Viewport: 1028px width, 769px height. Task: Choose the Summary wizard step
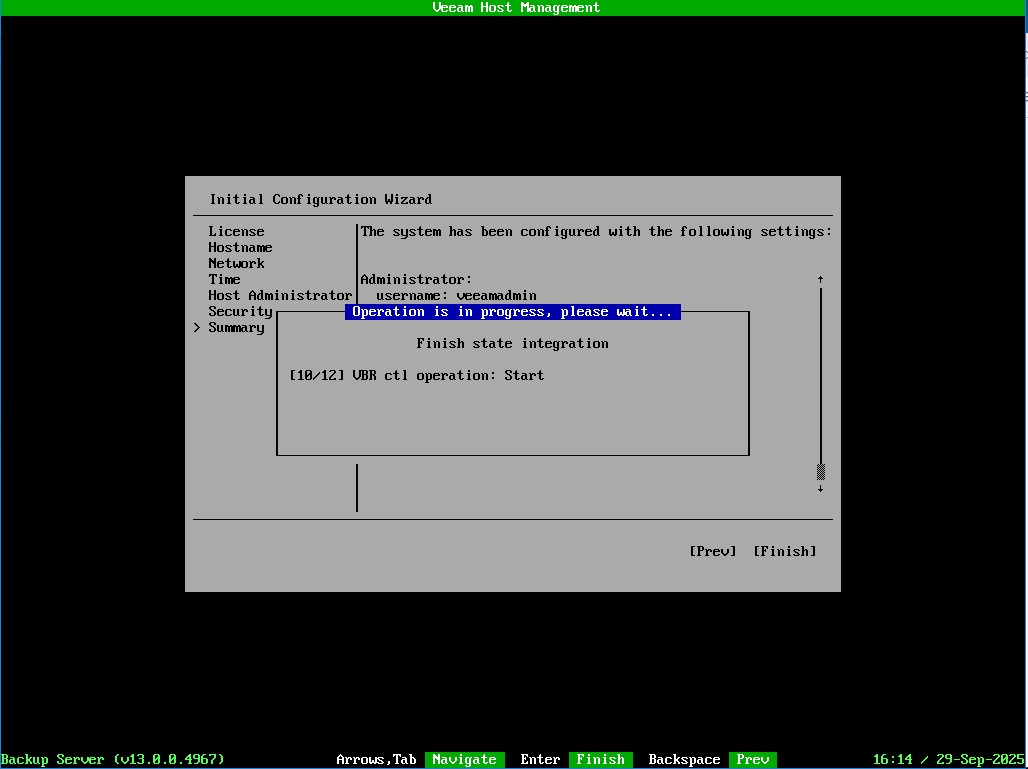[x=236, y=328]
